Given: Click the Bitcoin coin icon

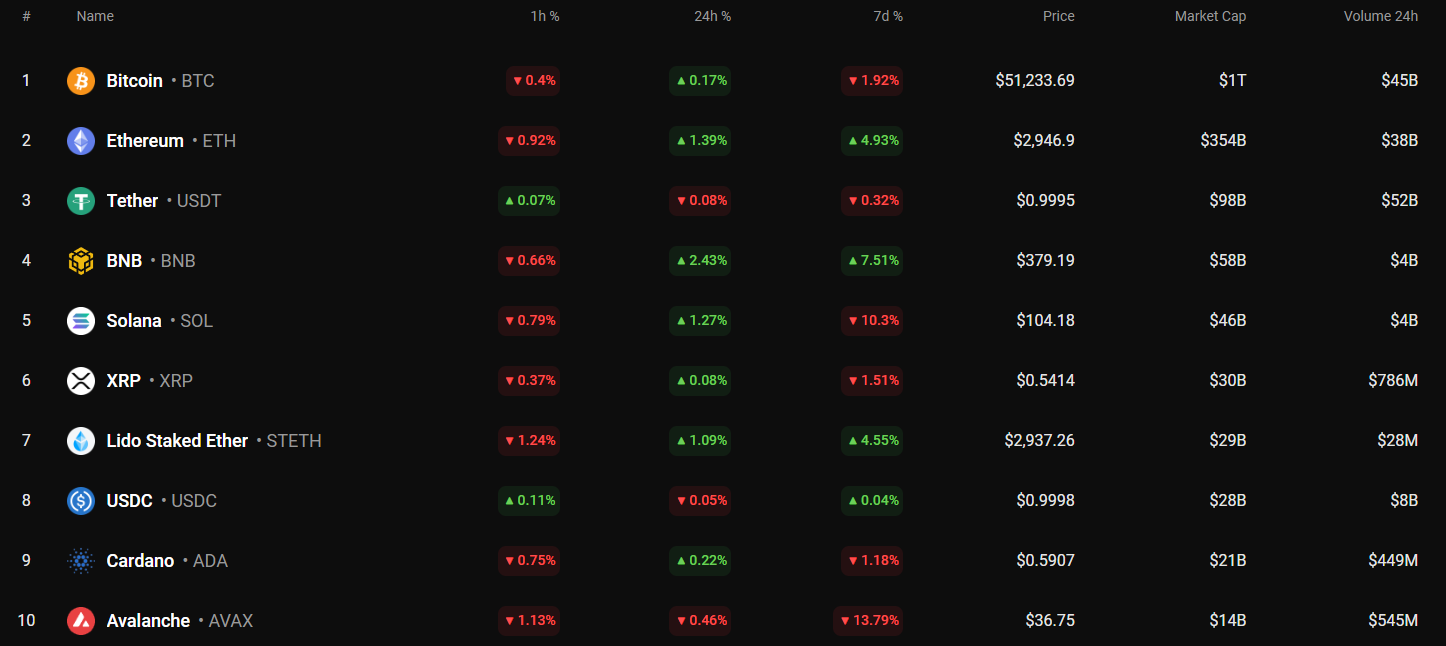Looking at the screenshot, I should 81,81.
